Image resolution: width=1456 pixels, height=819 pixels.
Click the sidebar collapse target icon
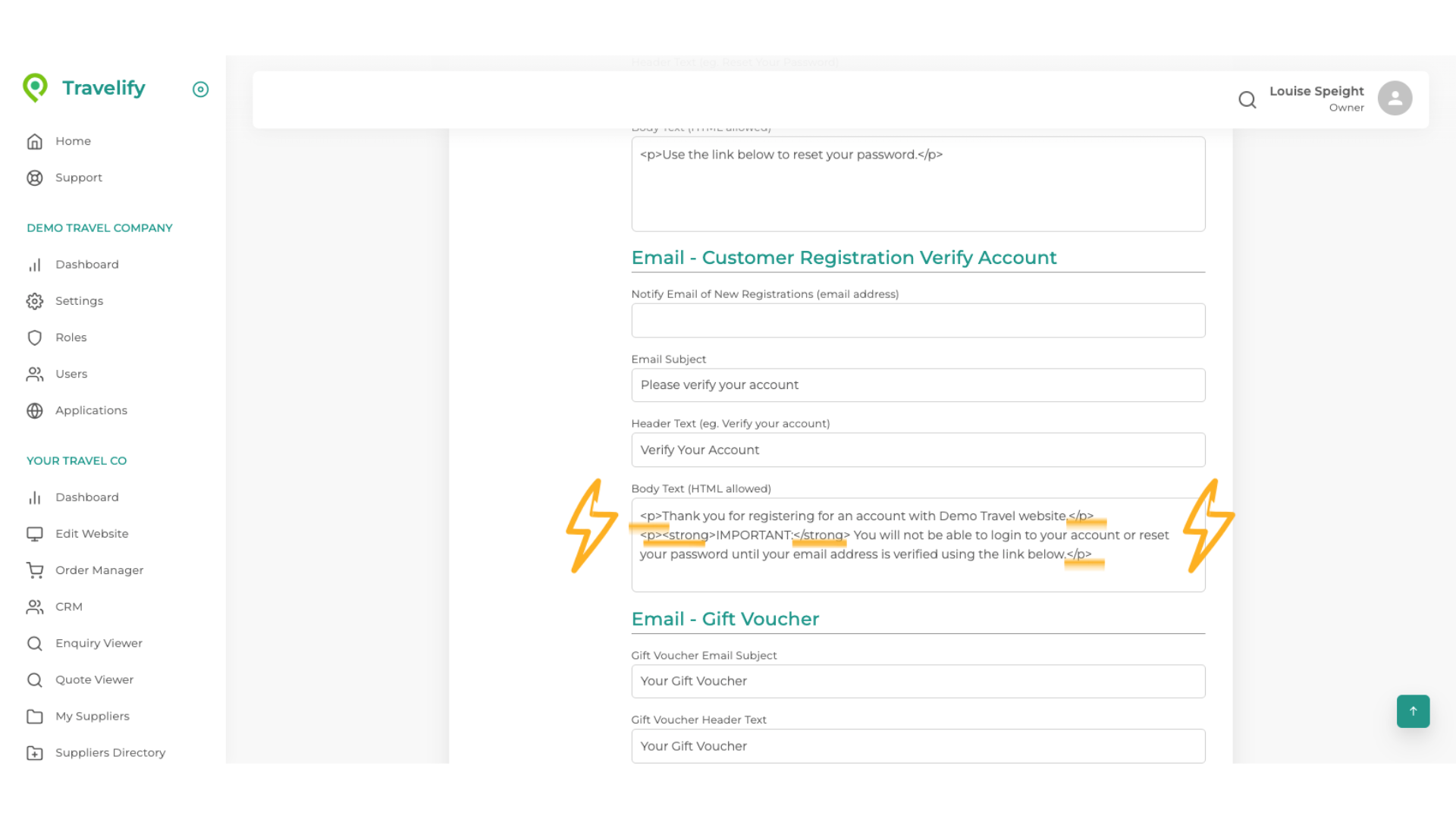[200, 89]
